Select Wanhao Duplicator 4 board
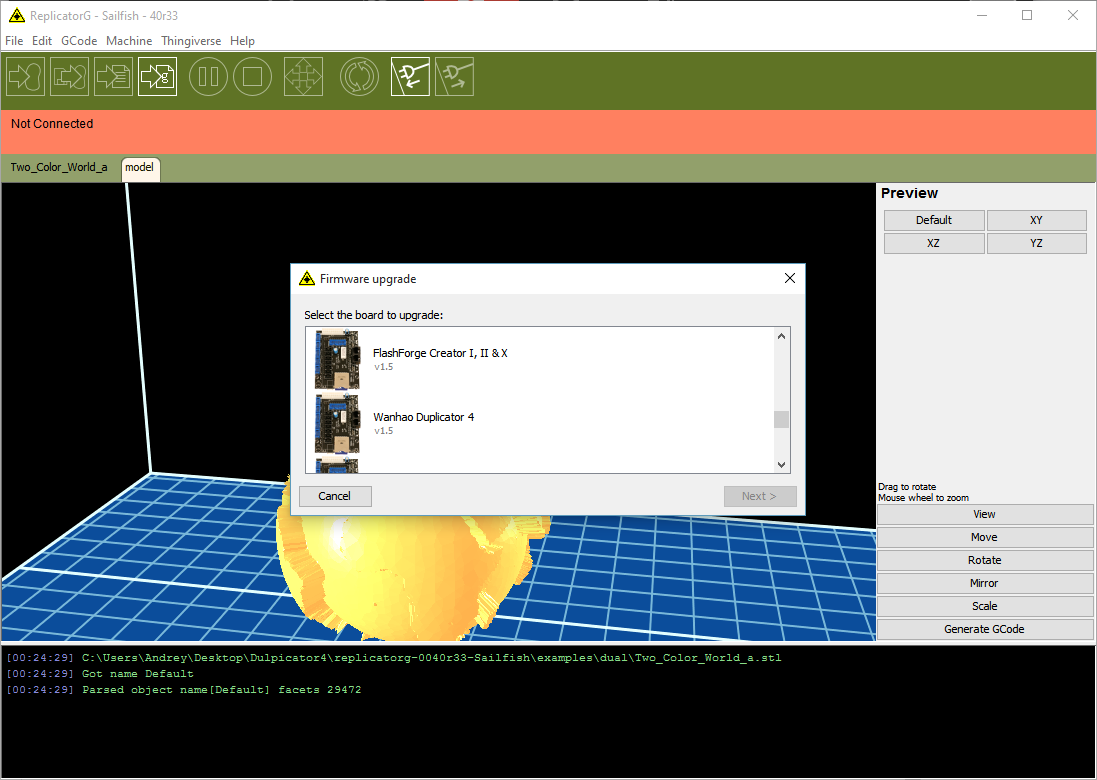Image resolution: width=1097 pixels, height=780 pixels. pos(540,423)
